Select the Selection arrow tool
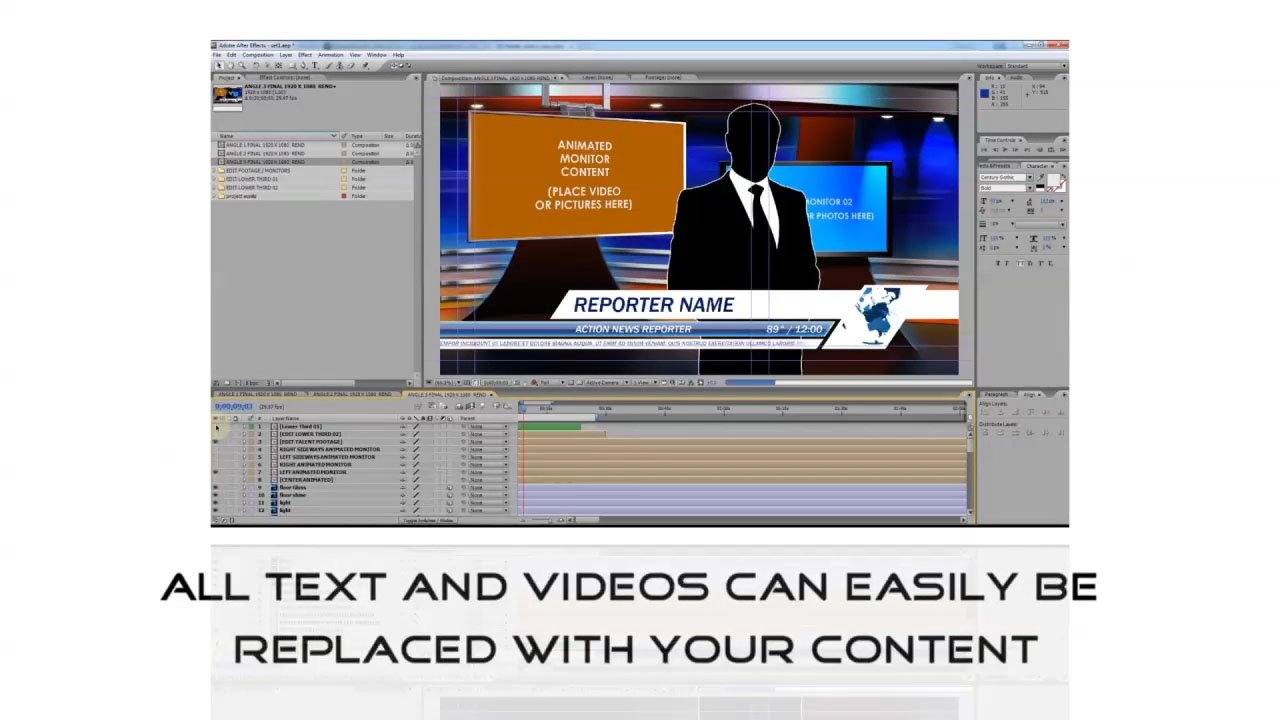The image size is (1280, 720). pos(219,65)
